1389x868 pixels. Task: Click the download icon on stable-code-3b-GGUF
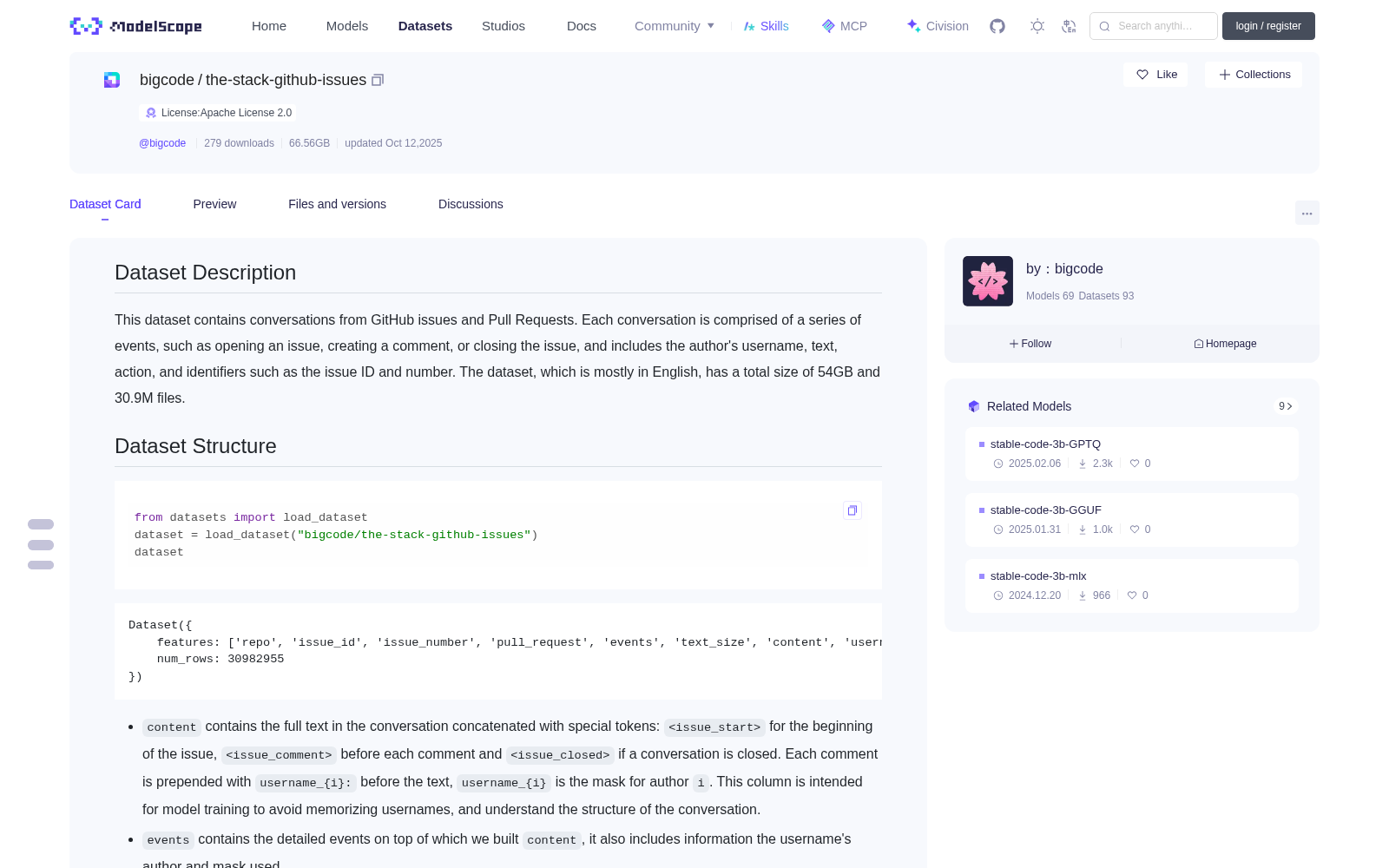coord(1083,529)
